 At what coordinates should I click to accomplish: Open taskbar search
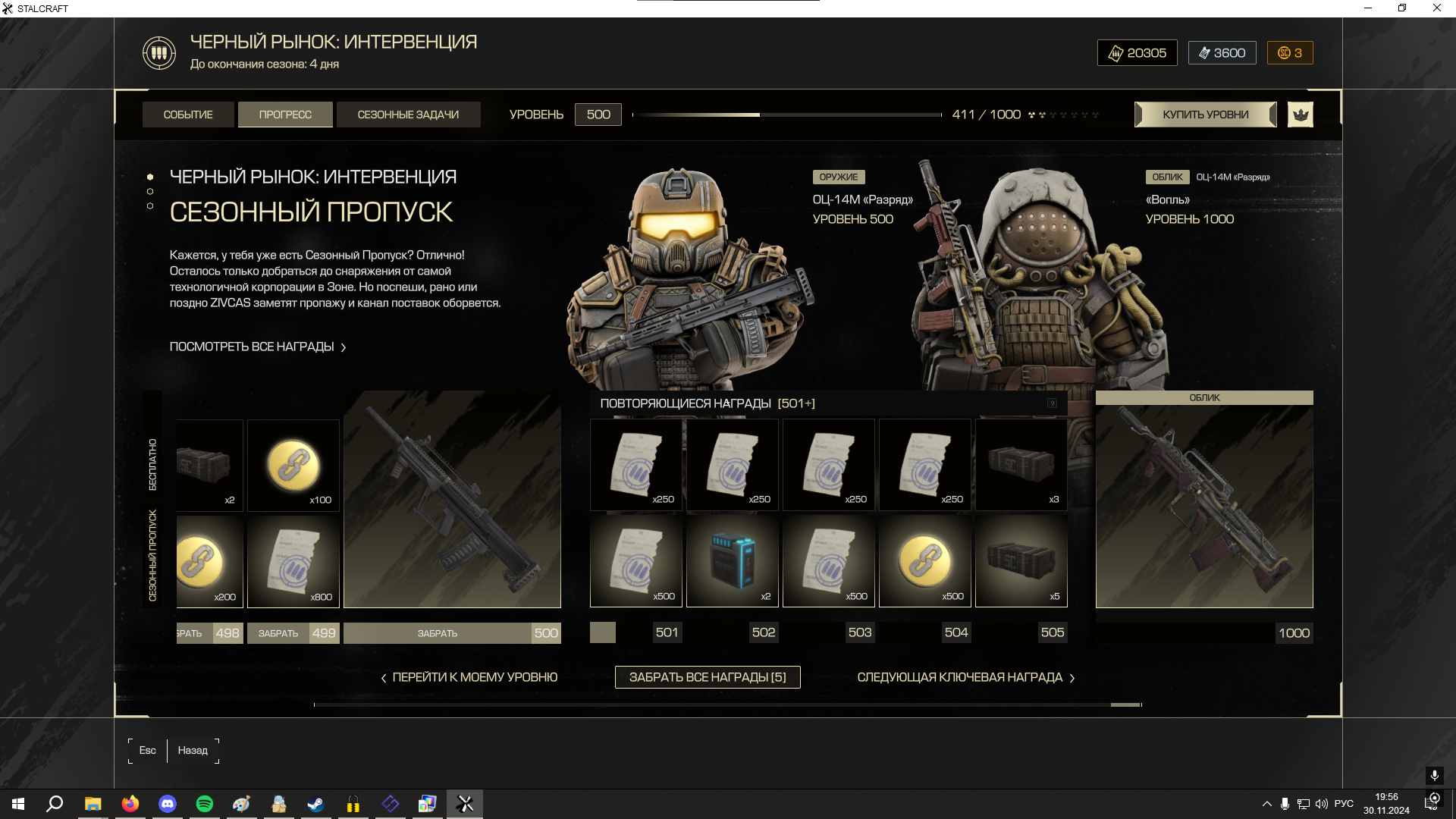point(55,804)
